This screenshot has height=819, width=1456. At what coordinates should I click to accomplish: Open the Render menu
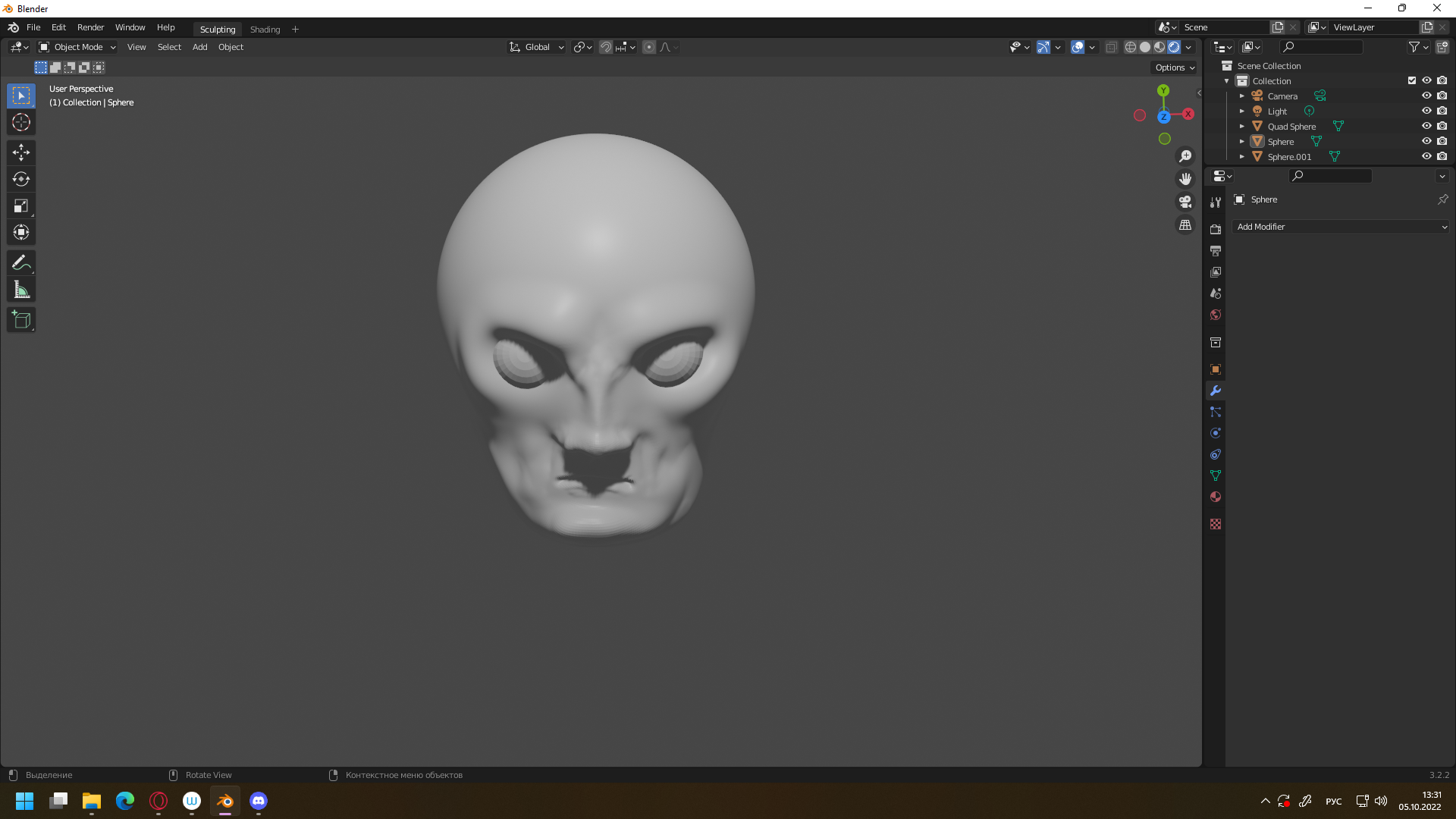coord(90,27)
